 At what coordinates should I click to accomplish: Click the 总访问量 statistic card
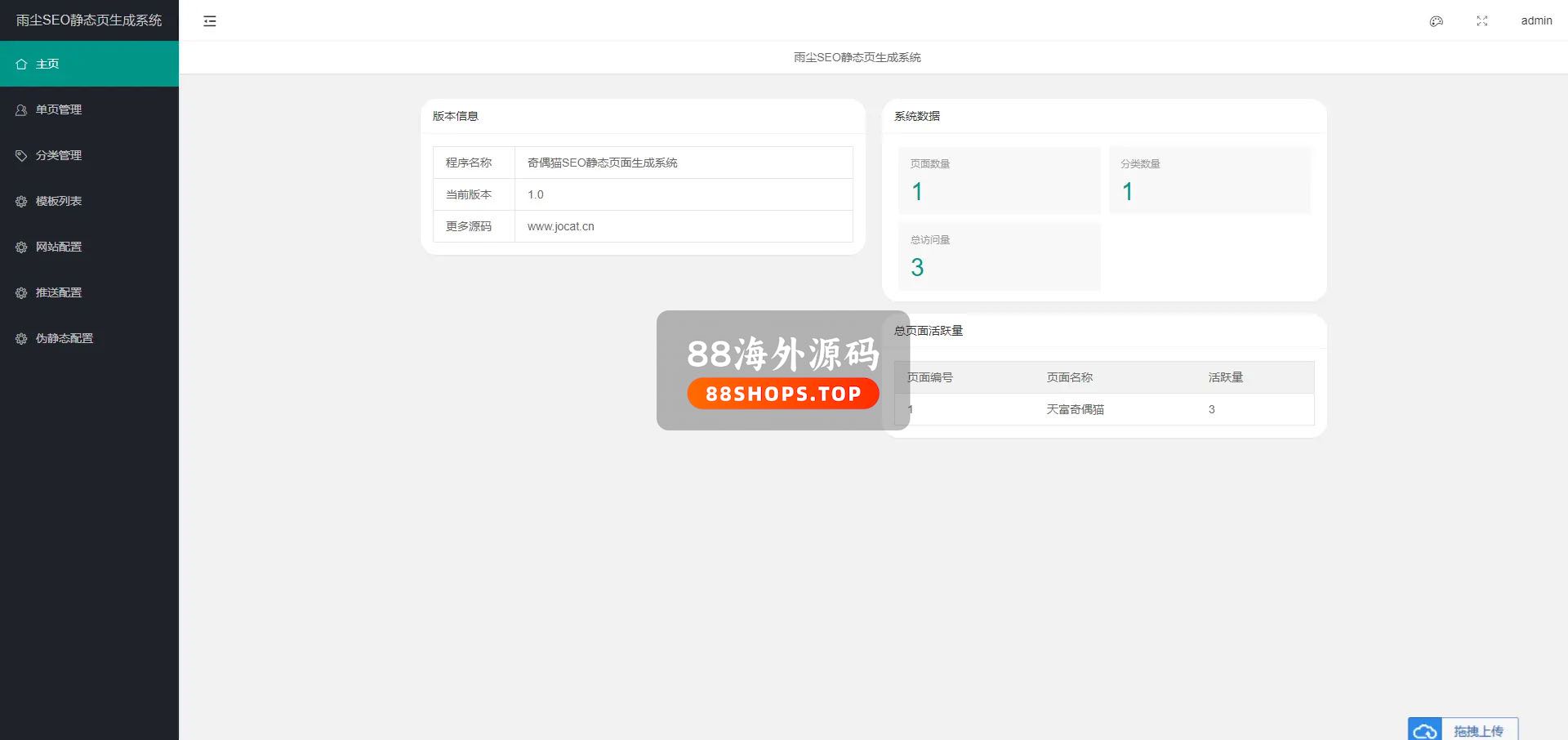coord(999,256)
